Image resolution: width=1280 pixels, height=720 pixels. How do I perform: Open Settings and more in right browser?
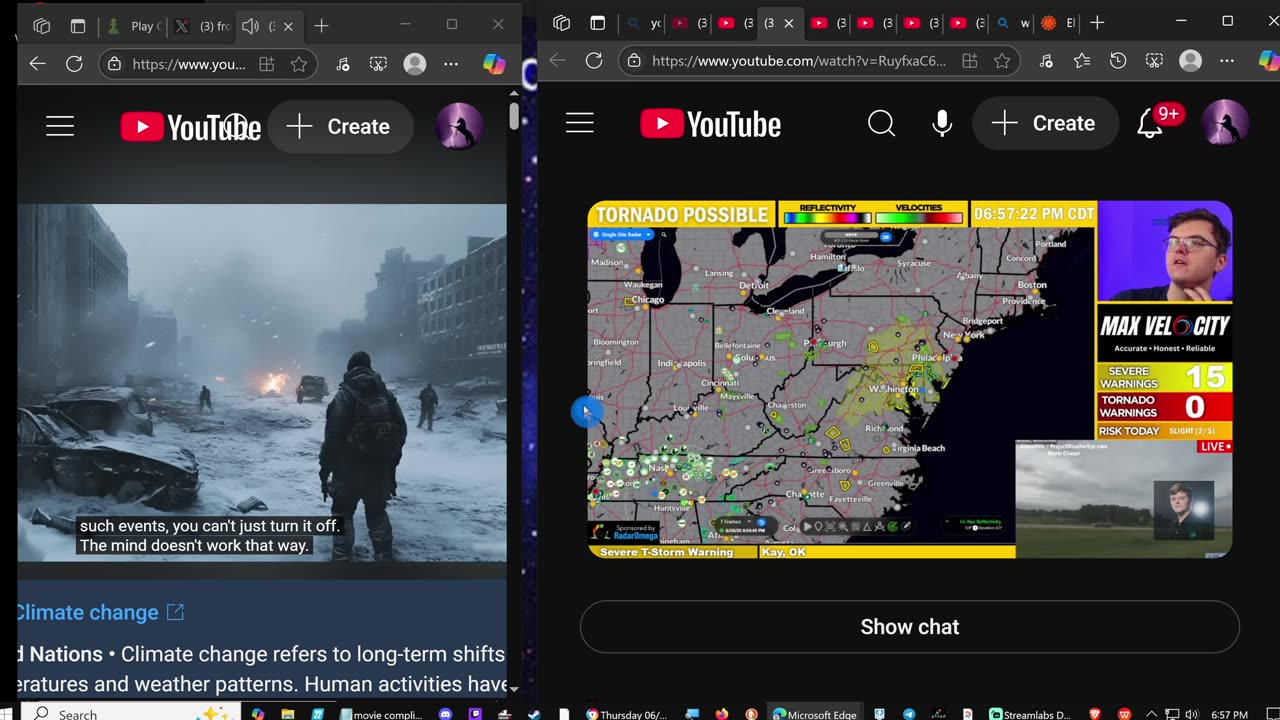tap(1227, 61)
